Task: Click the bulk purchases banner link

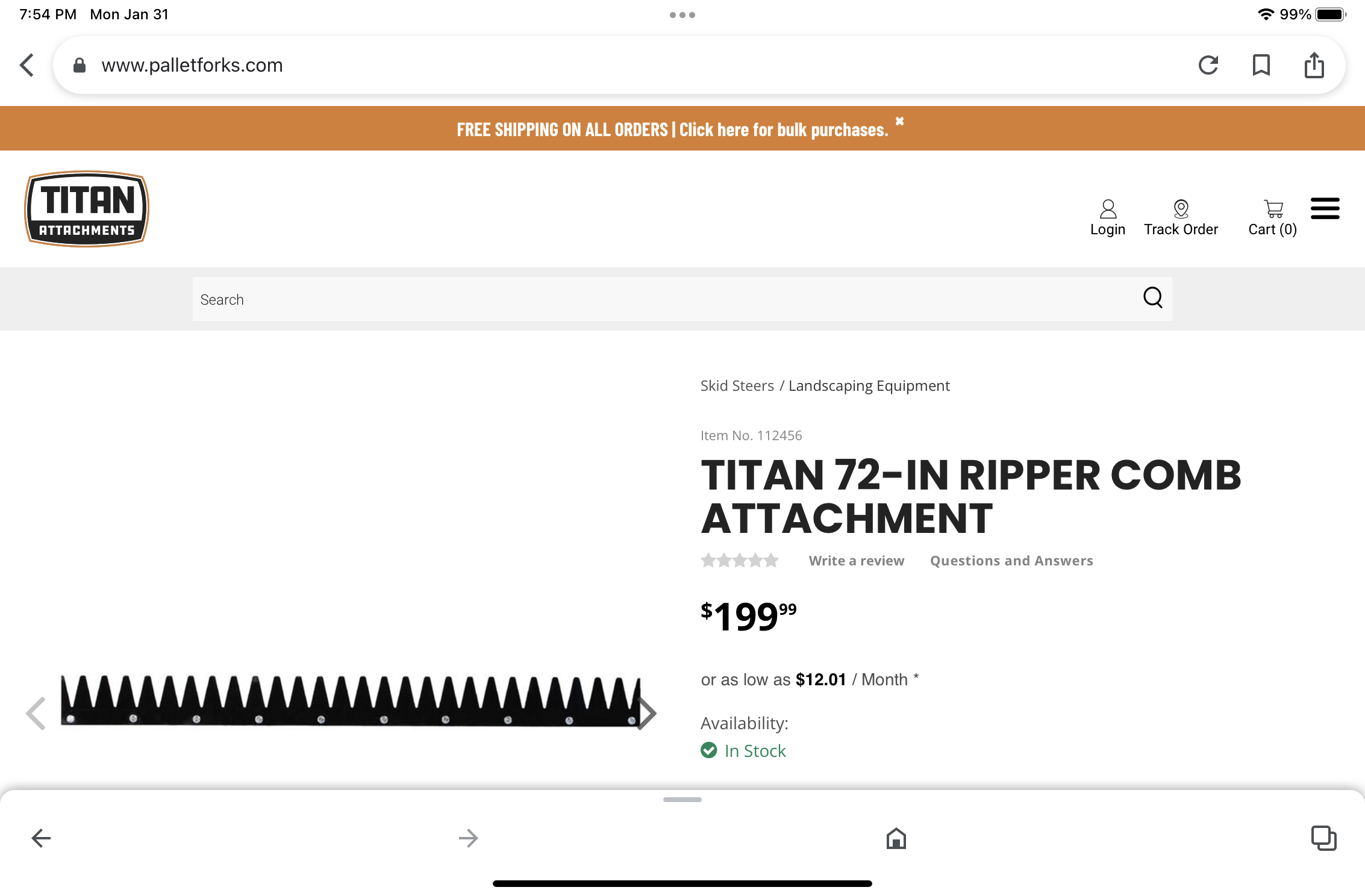Action: (x=784, y=129)
